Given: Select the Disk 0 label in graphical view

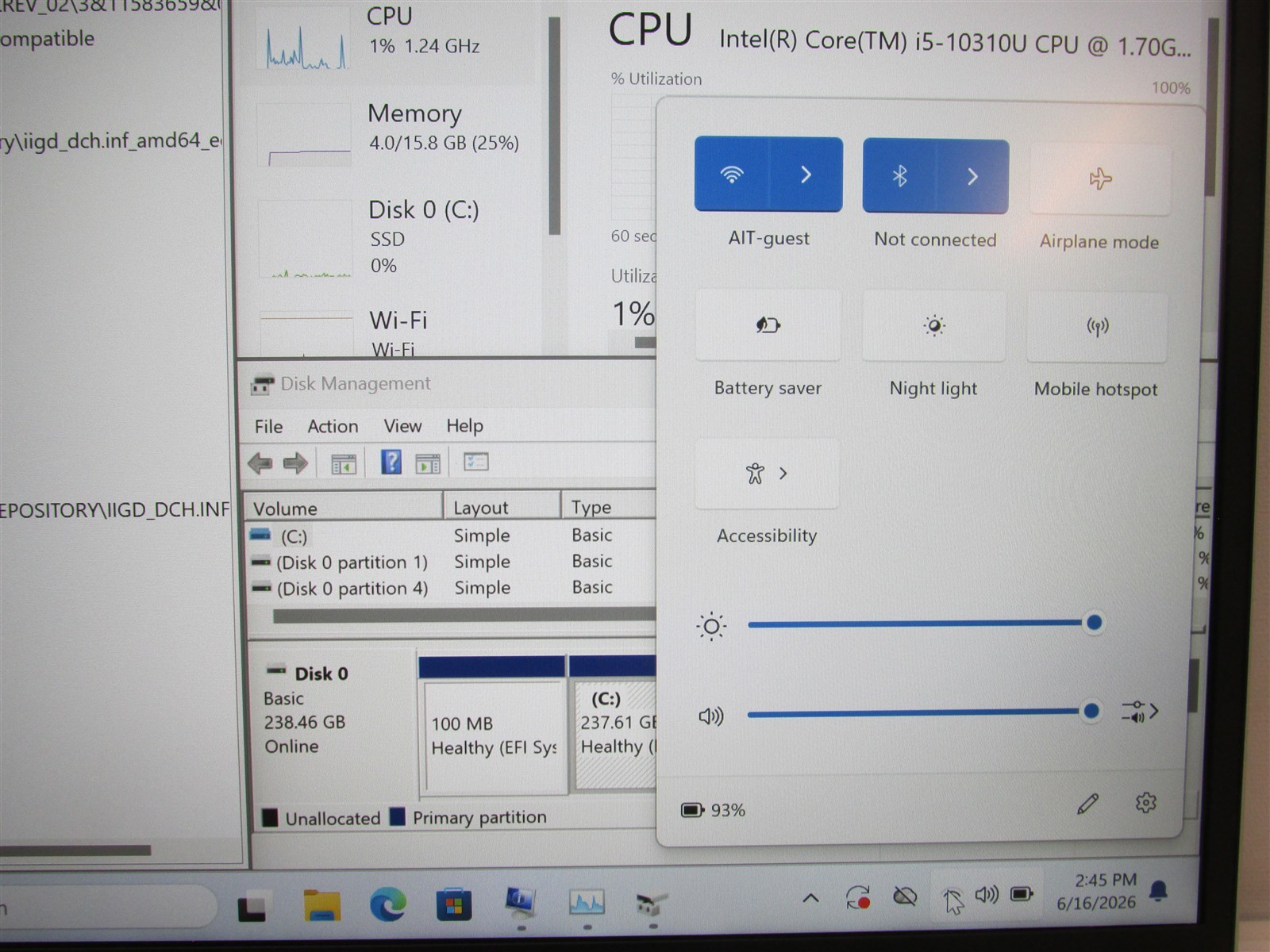Looking at the screenshot, I should tap(321, 674).
